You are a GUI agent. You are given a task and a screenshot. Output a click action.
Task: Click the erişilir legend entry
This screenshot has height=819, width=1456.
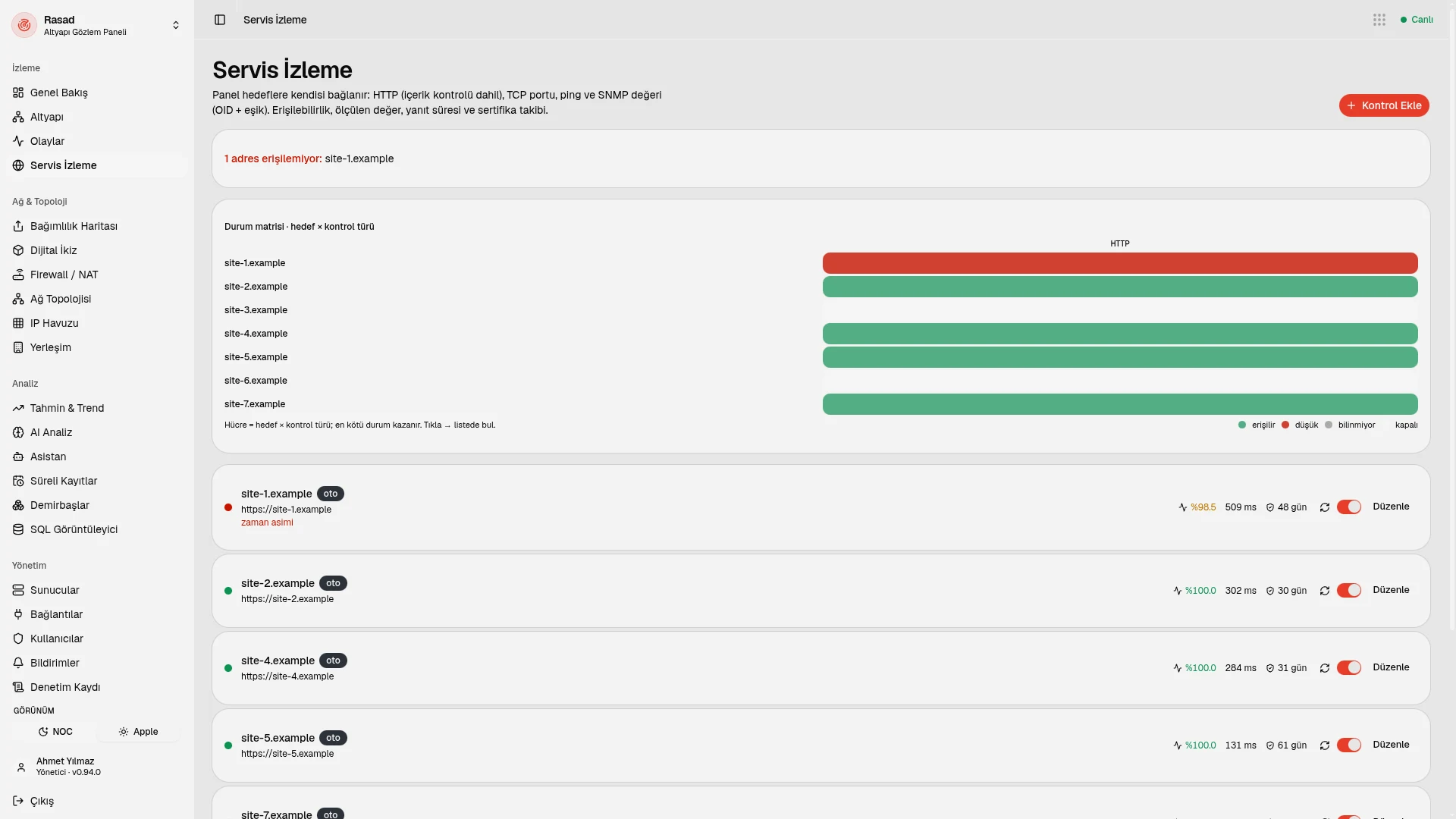click(x=1257, y=425)
